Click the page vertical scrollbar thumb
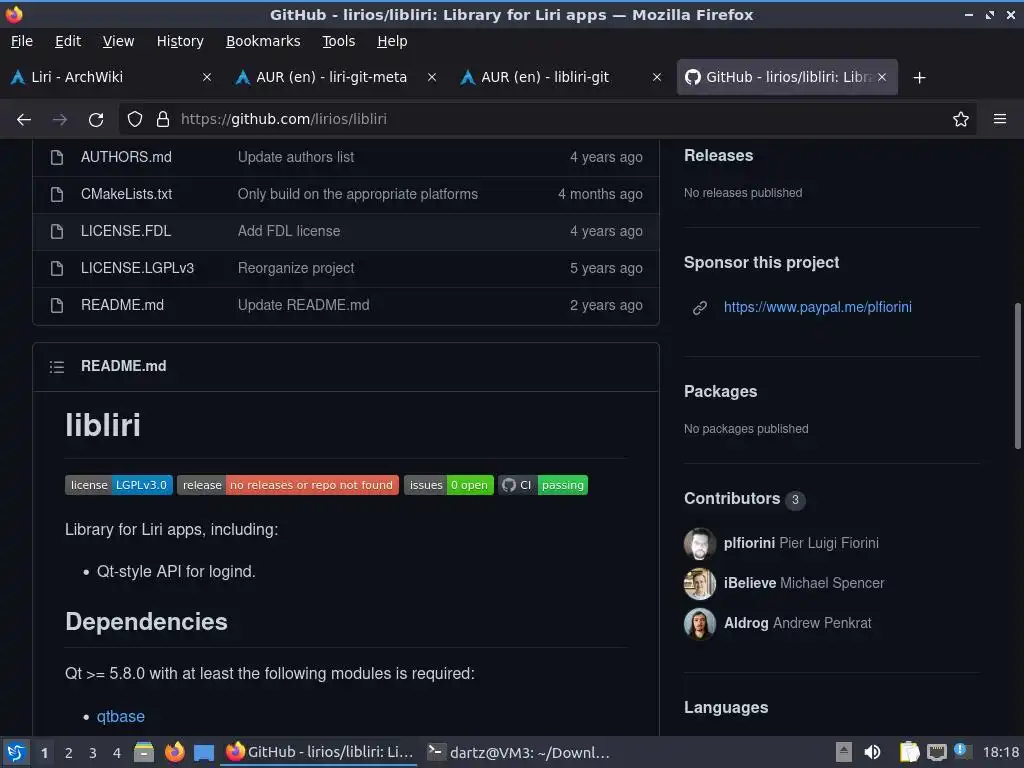Viewport: 1024px width, 768px height. pos(1017,376)
